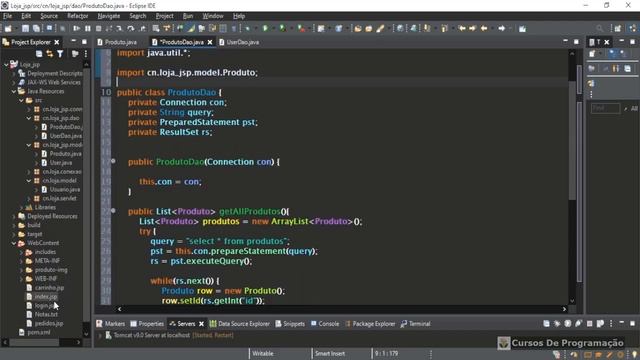
Task: Expand the Tomcat server entry
Action: coord(100,335)
